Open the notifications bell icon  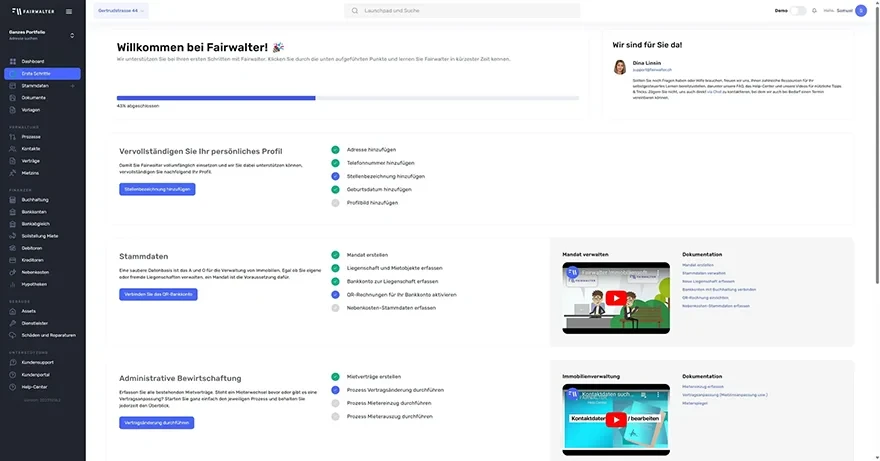tap(814, 11)
